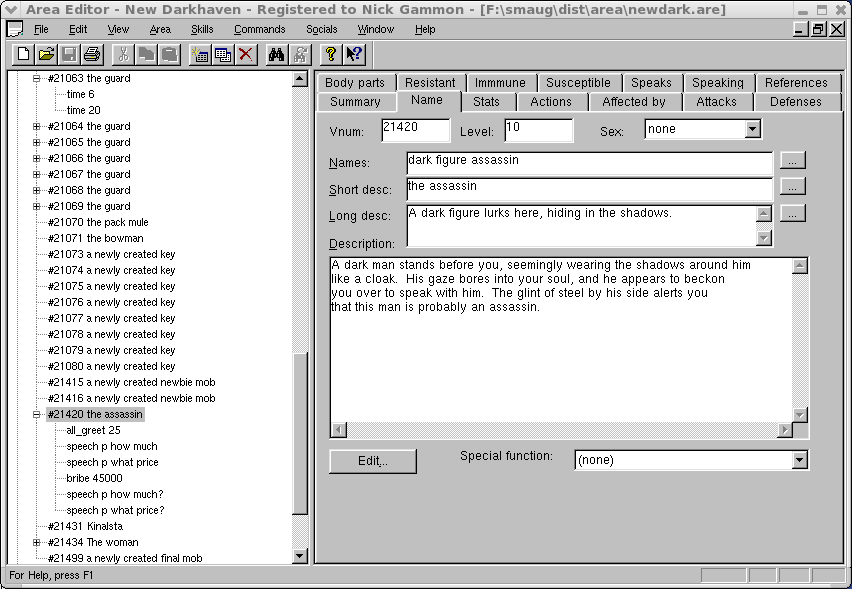Click the yellow question mark Help icon

[x=330, y=54]
